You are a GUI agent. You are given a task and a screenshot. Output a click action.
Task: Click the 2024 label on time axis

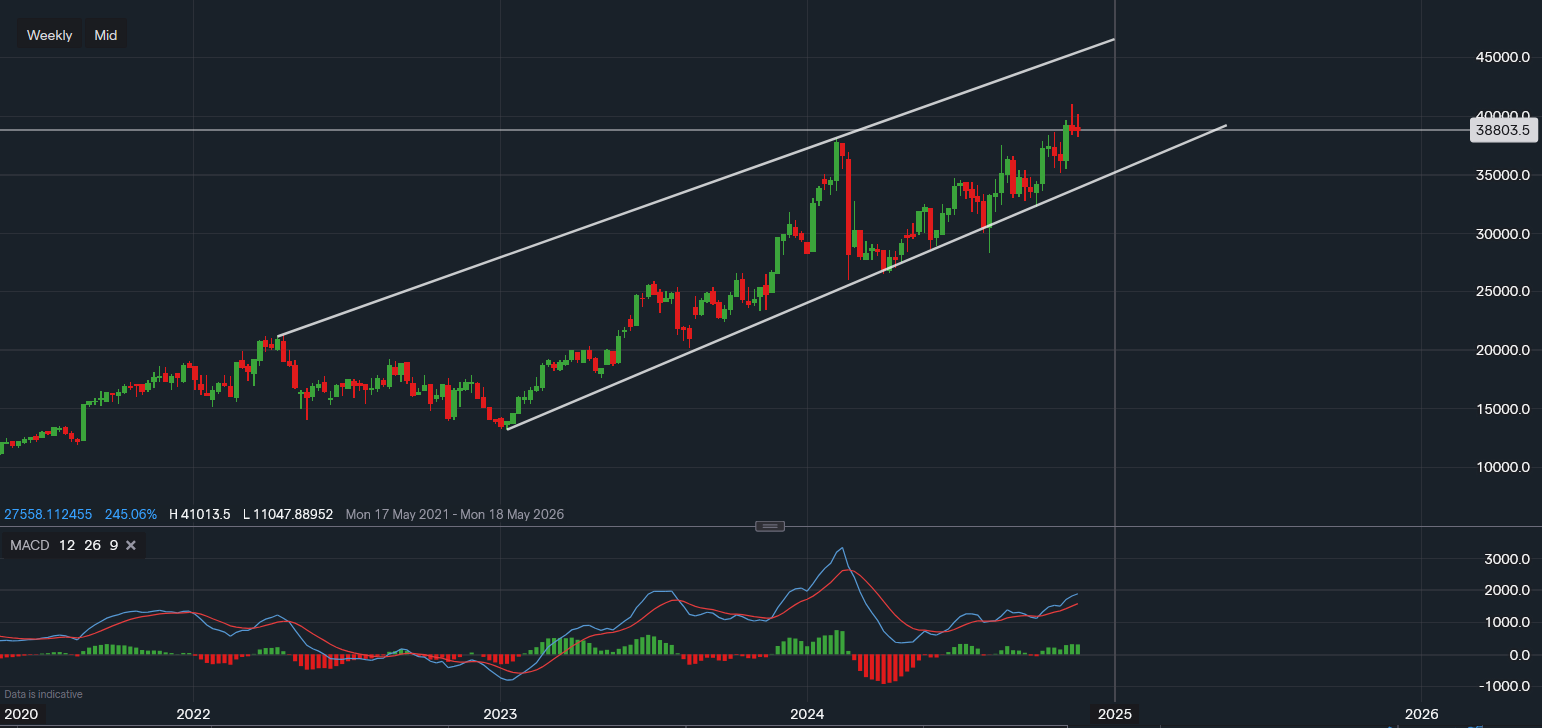click(807, 714)
